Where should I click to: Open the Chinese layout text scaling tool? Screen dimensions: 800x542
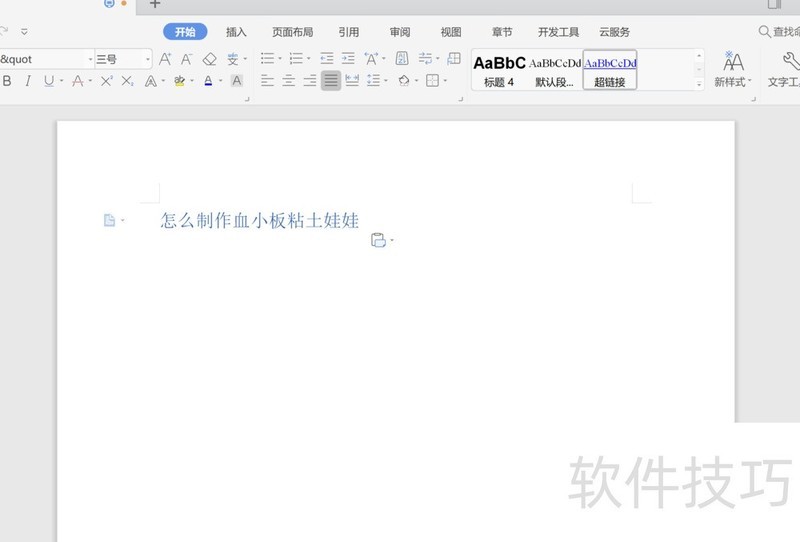371,59
